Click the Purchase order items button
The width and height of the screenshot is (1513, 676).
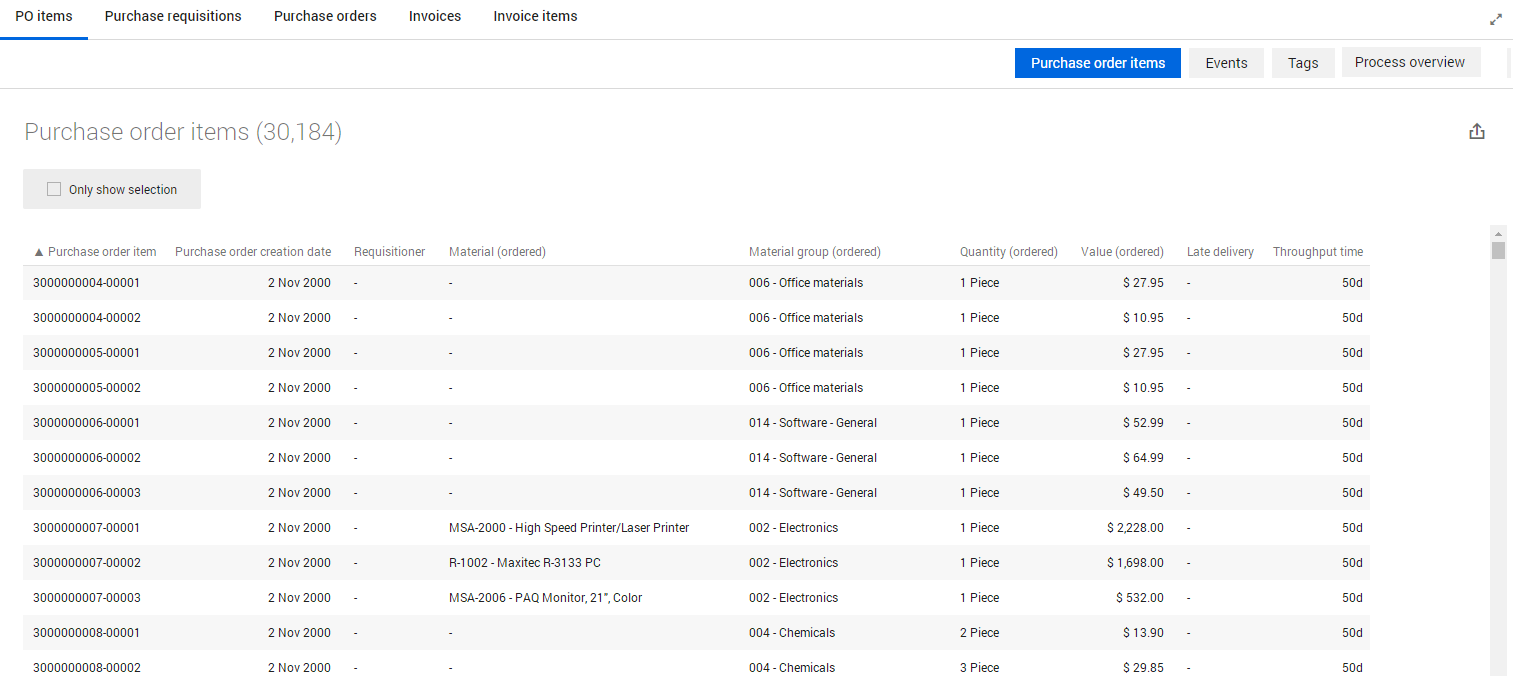pos(1097,63)
